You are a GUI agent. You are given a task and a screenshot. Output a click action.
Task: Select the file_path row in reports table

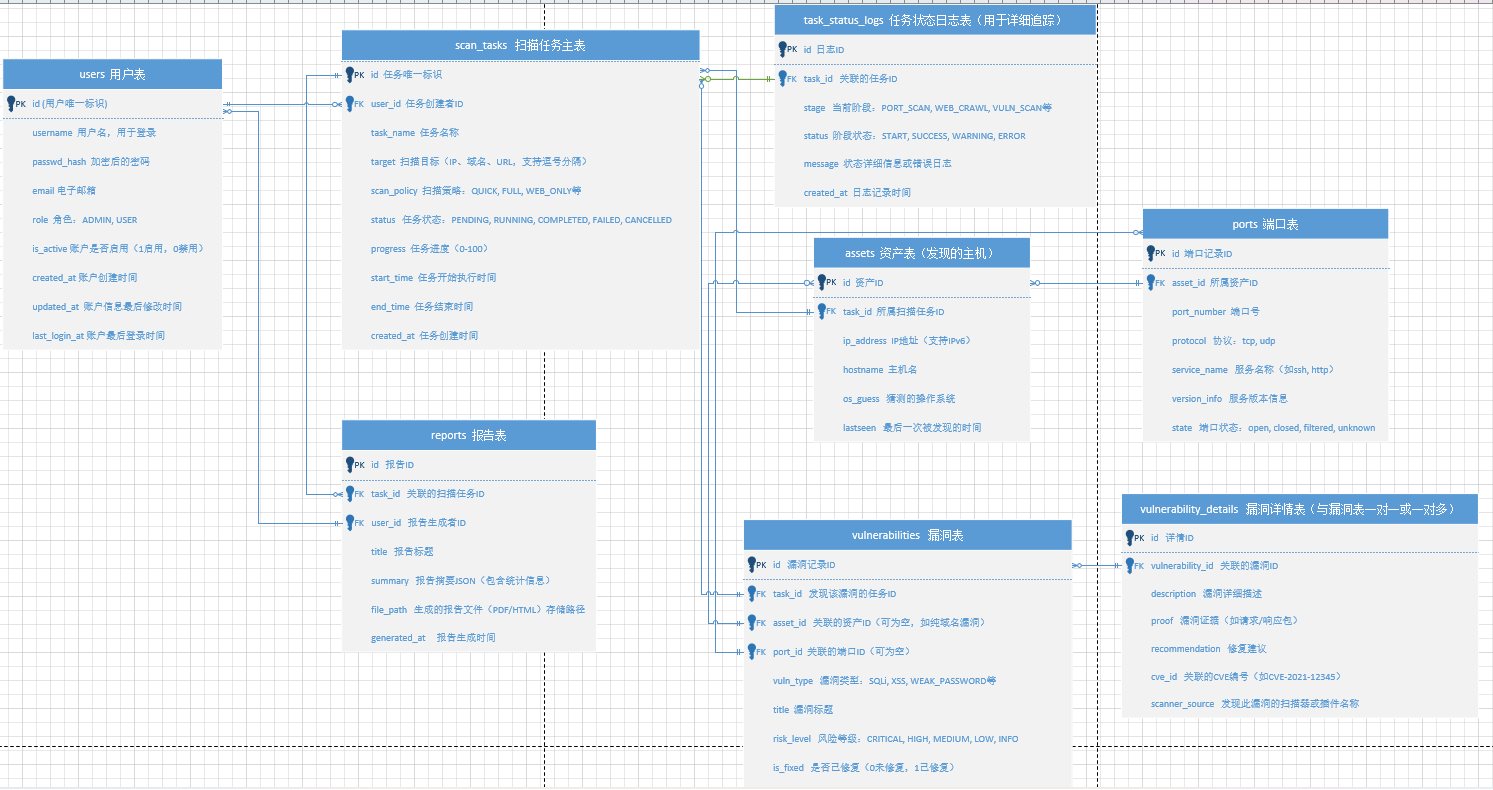468,609
